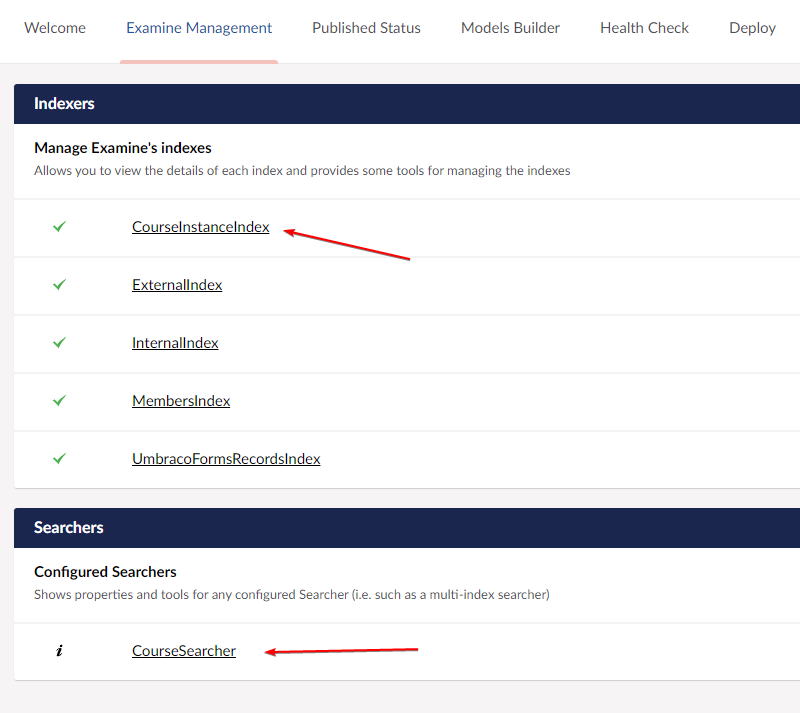Click the green checkmark beside ExternalIndex

59,285
